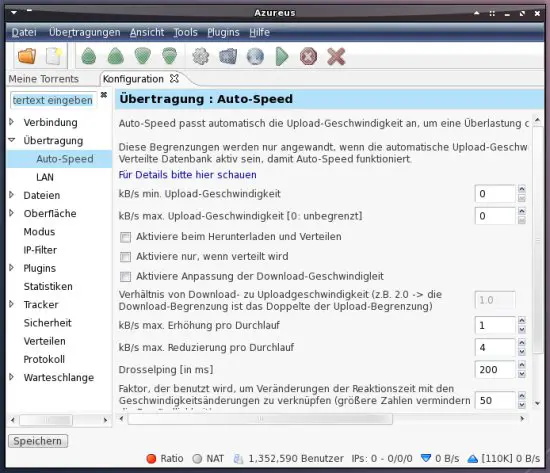Screen dimensions: 550x473
Task: Increase Drosselping value
Action: pyautogui.click(x=522, y=365)
